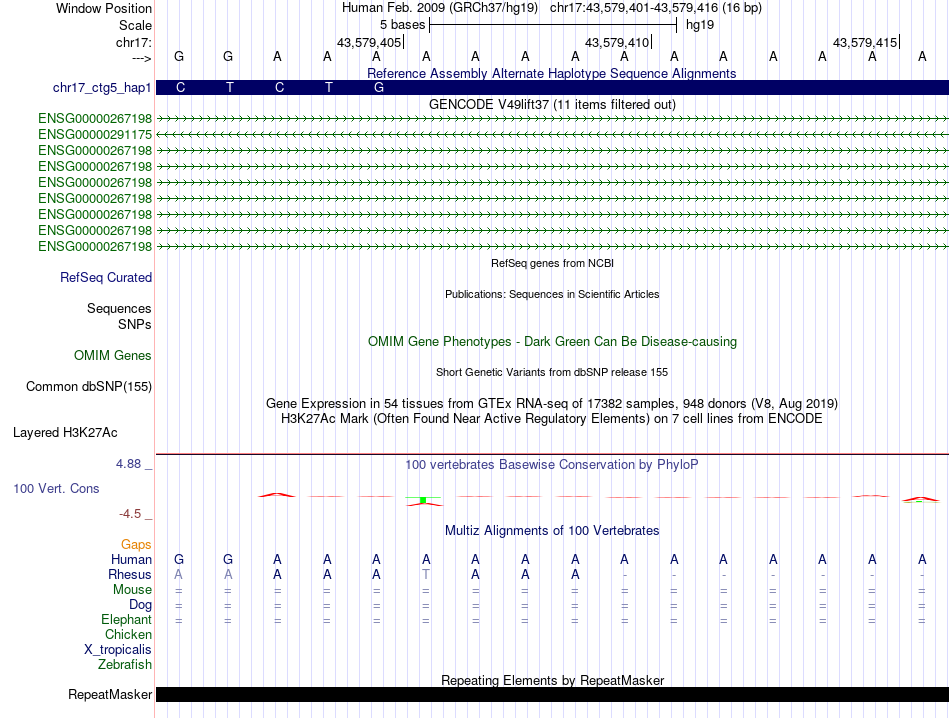Open the H3K27Ac Mark ENCODE track title
Viewport: 950px width, 718px height.
[x=552, y=419]
